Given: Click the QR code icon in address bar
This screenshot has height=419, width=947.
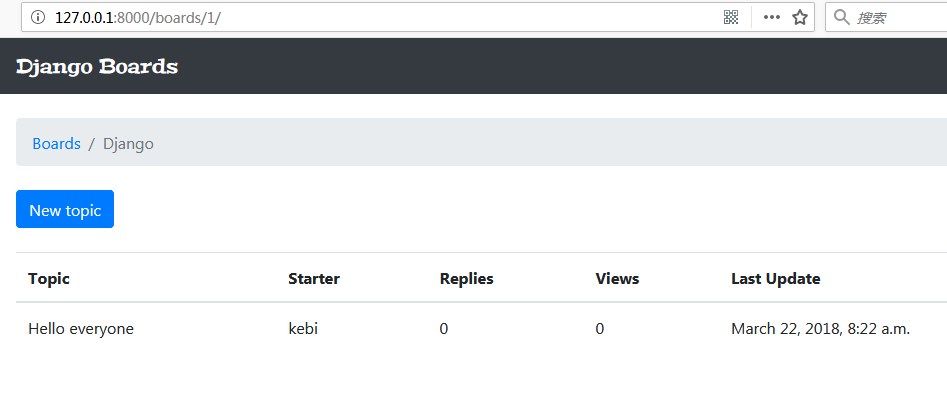Looking at the screenshot, I should (731, 18).
